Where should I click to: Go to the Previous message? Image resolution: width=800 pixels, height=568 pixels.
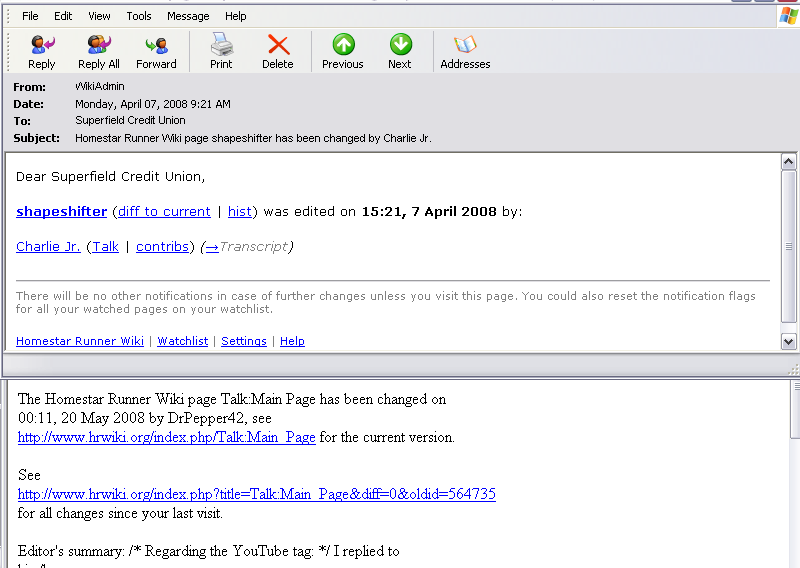[343, 52]
